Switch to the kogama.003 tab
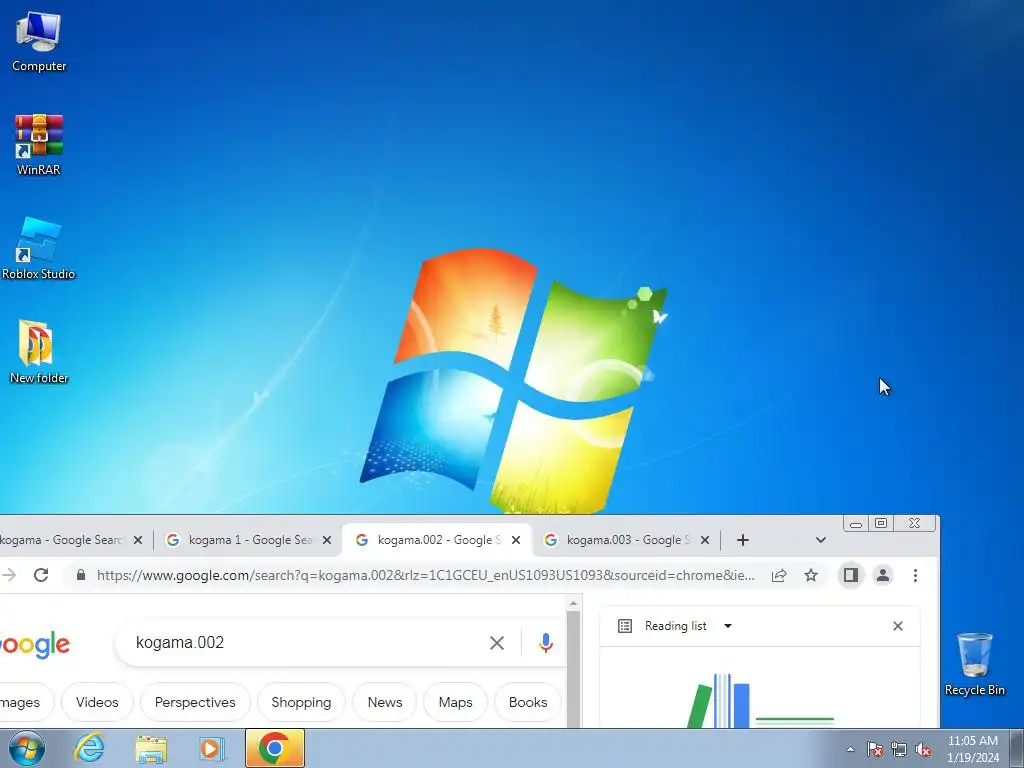Viewport: 1024px width, 768px height. (626, 540)
